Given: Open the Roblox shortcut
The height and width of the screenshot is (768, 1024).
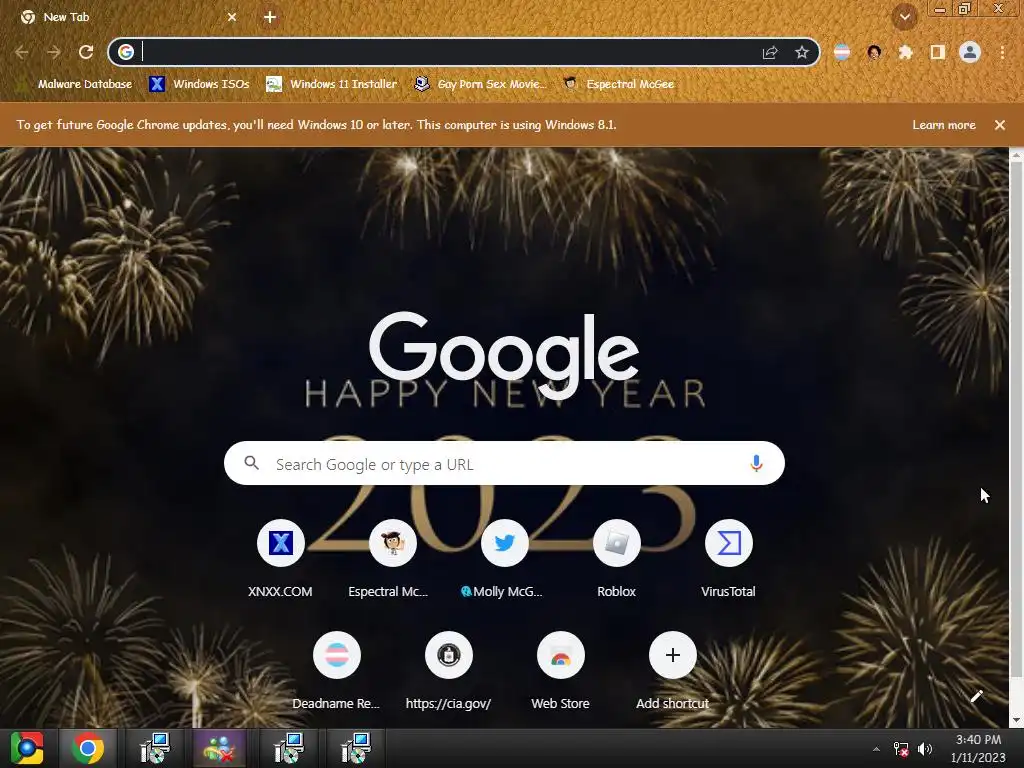Looking at the screenshot, I should [616, 559].
